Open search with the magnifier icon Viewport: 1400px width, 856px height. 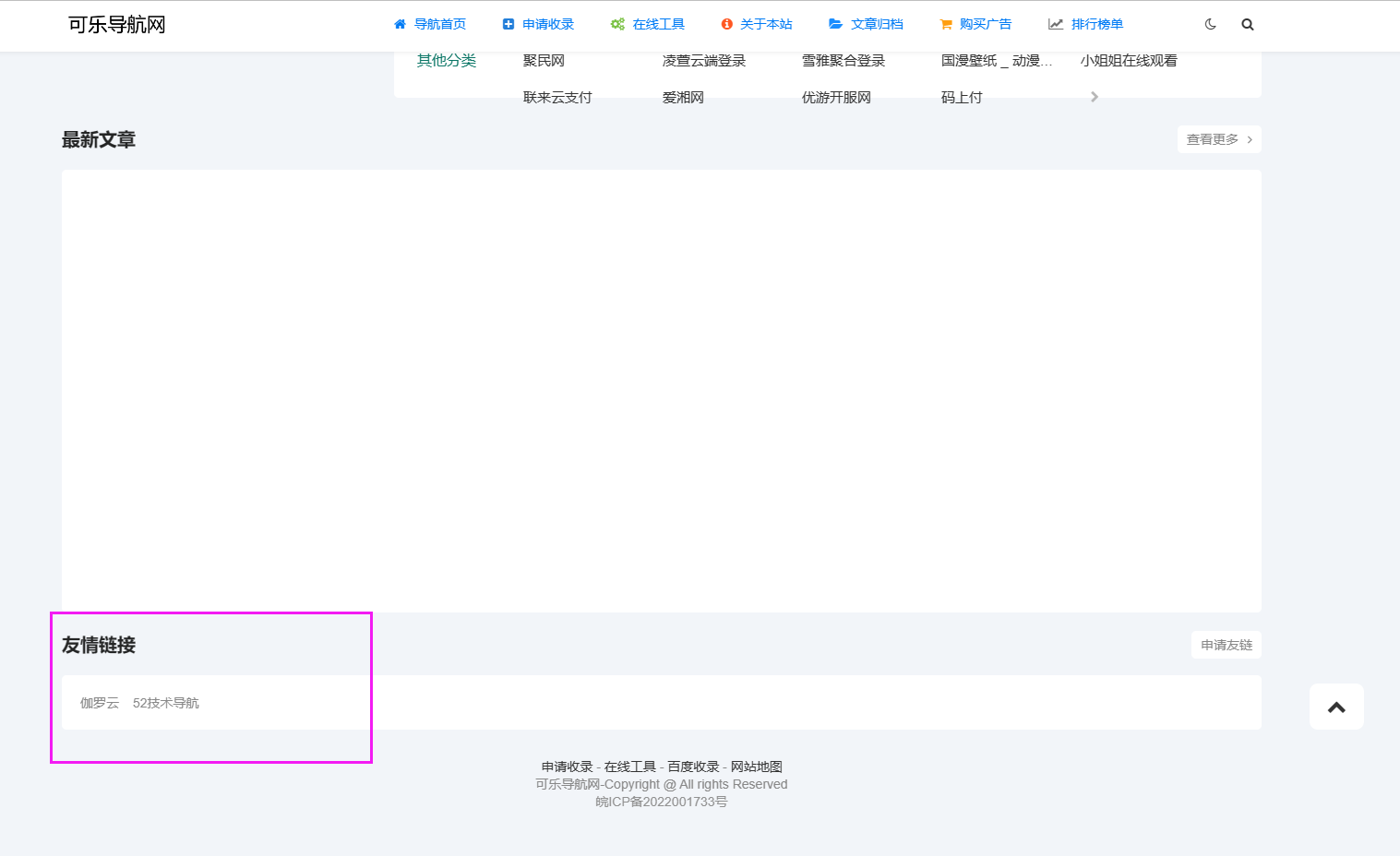pos(1248,25)
